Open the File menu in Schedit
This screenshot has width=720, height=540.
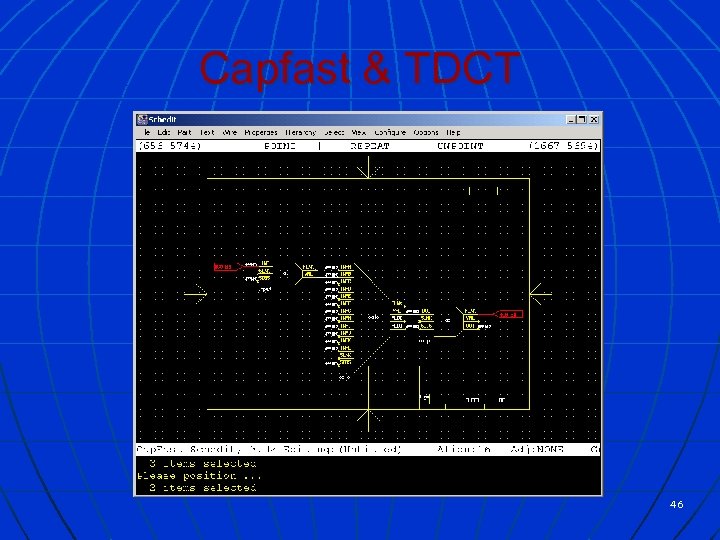coord(146,132)
